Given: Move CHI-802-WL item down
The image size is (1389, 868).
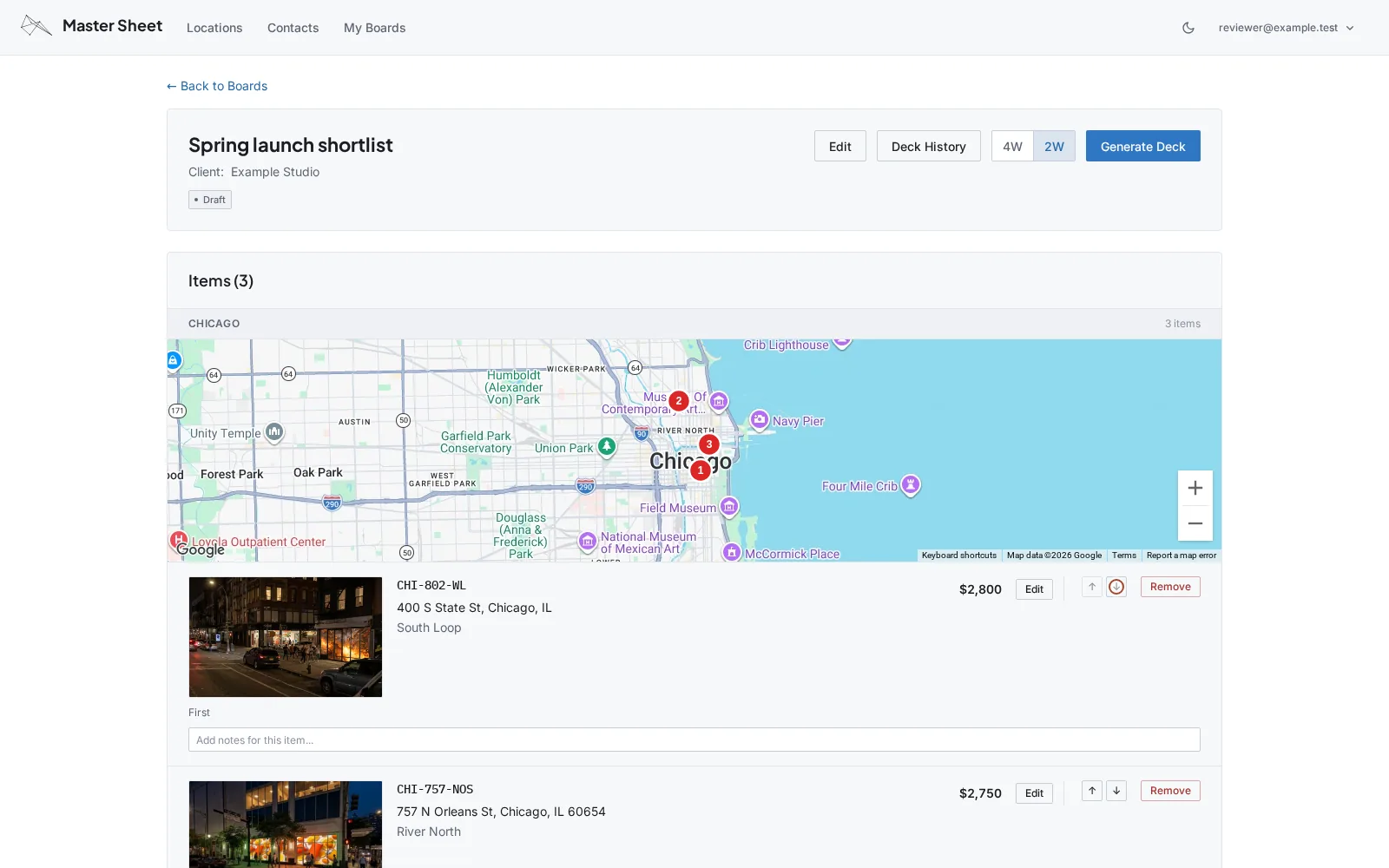Looking at the screenshot, I should pos(1116,587).
